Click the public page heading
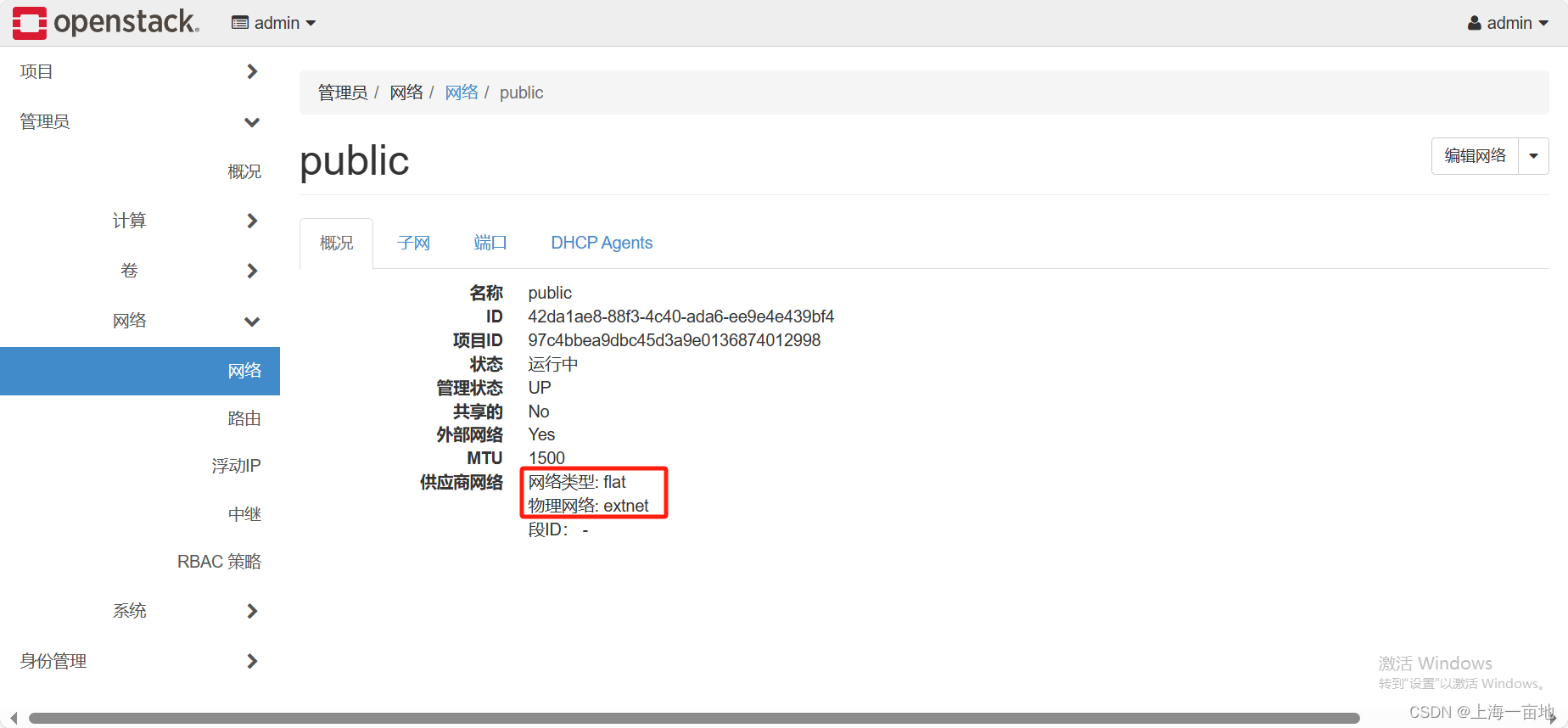 click(354, 160)
